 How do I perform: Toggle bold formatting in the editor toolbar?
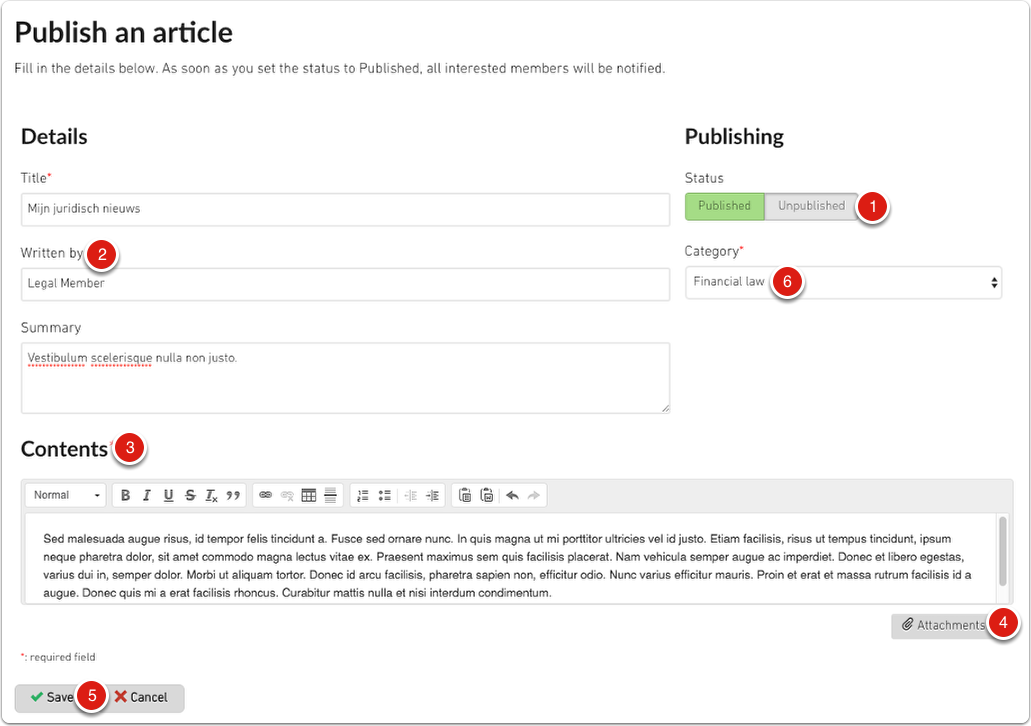[126, 495]
